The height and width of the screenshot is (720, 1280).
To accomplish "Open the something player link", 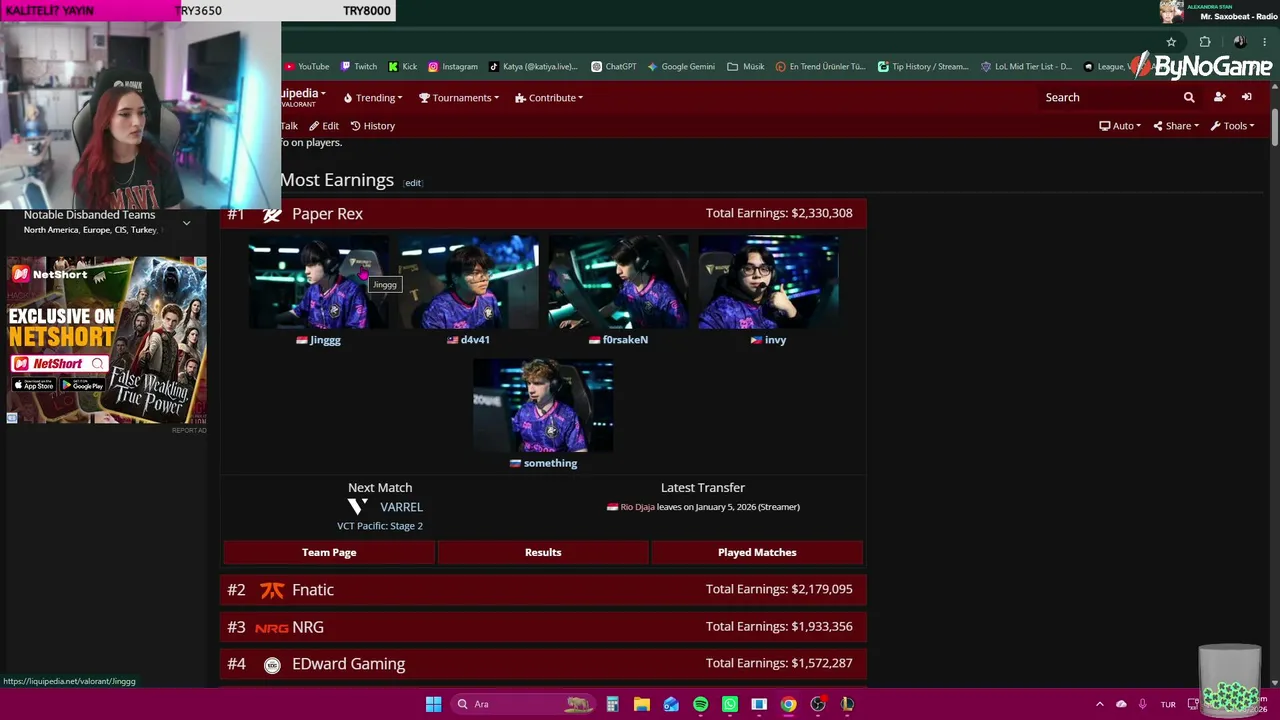I will 550,463.
